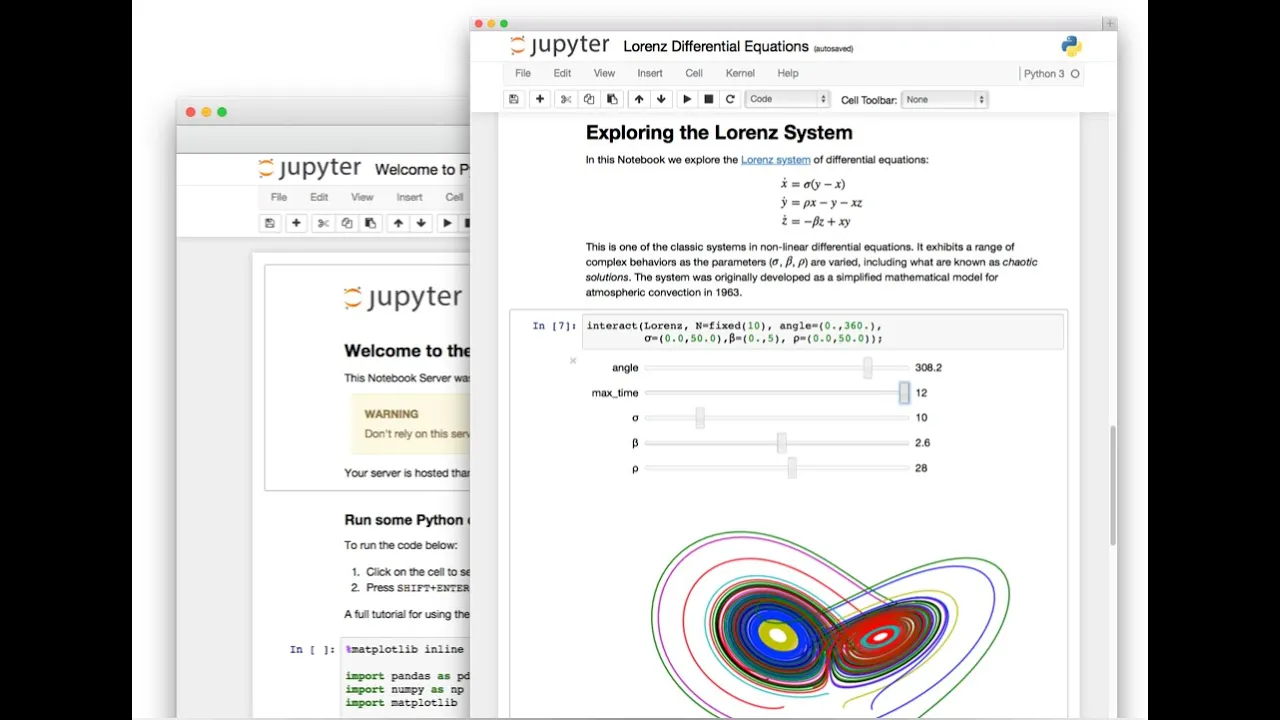Click the max_time slider handle
The width and height of the screenshot is (1280, 720).
[904, 393]
